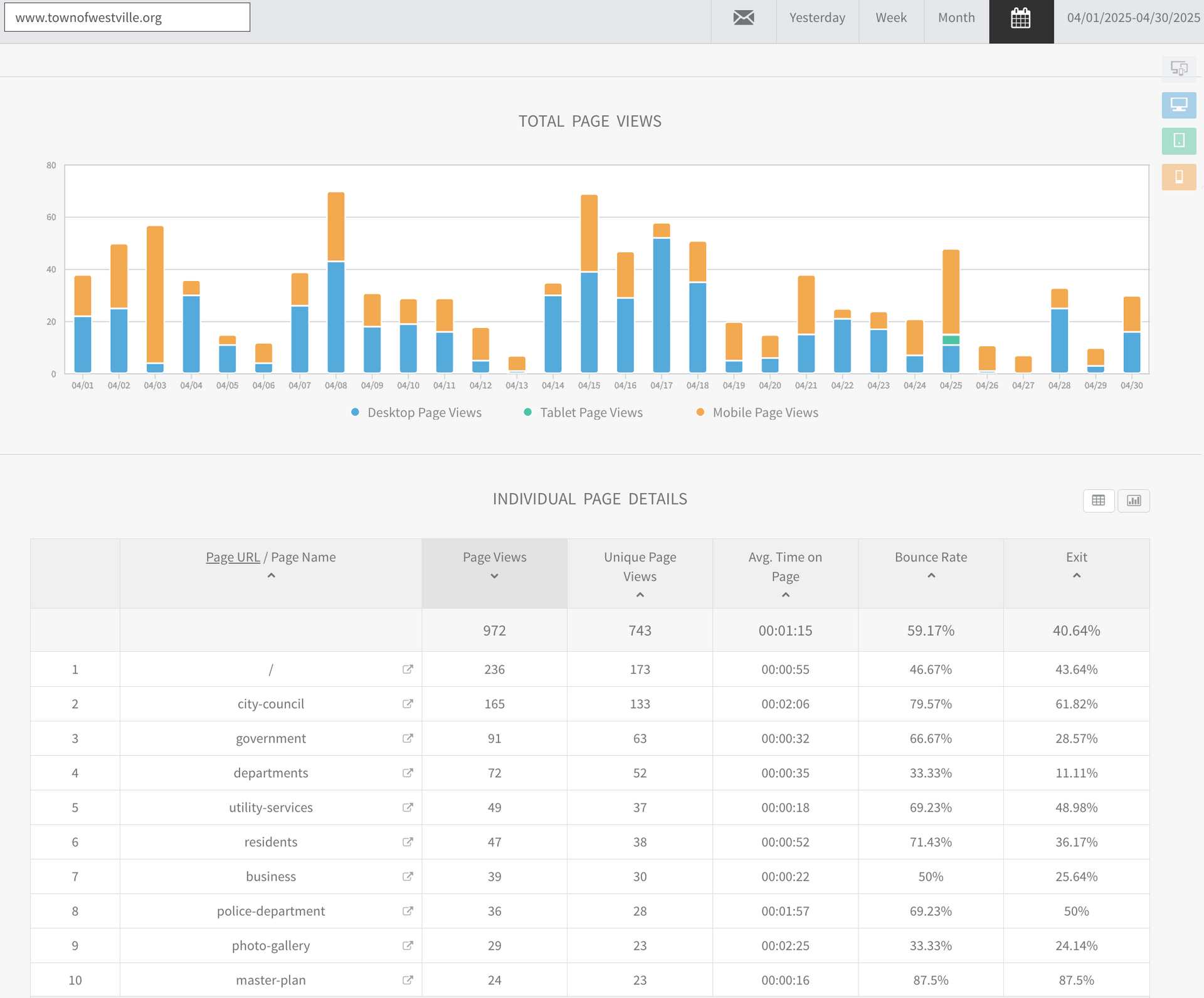Select the Yesterday range tab
The height and width of the screenshot is (998, 1204).
click(817, 18)
